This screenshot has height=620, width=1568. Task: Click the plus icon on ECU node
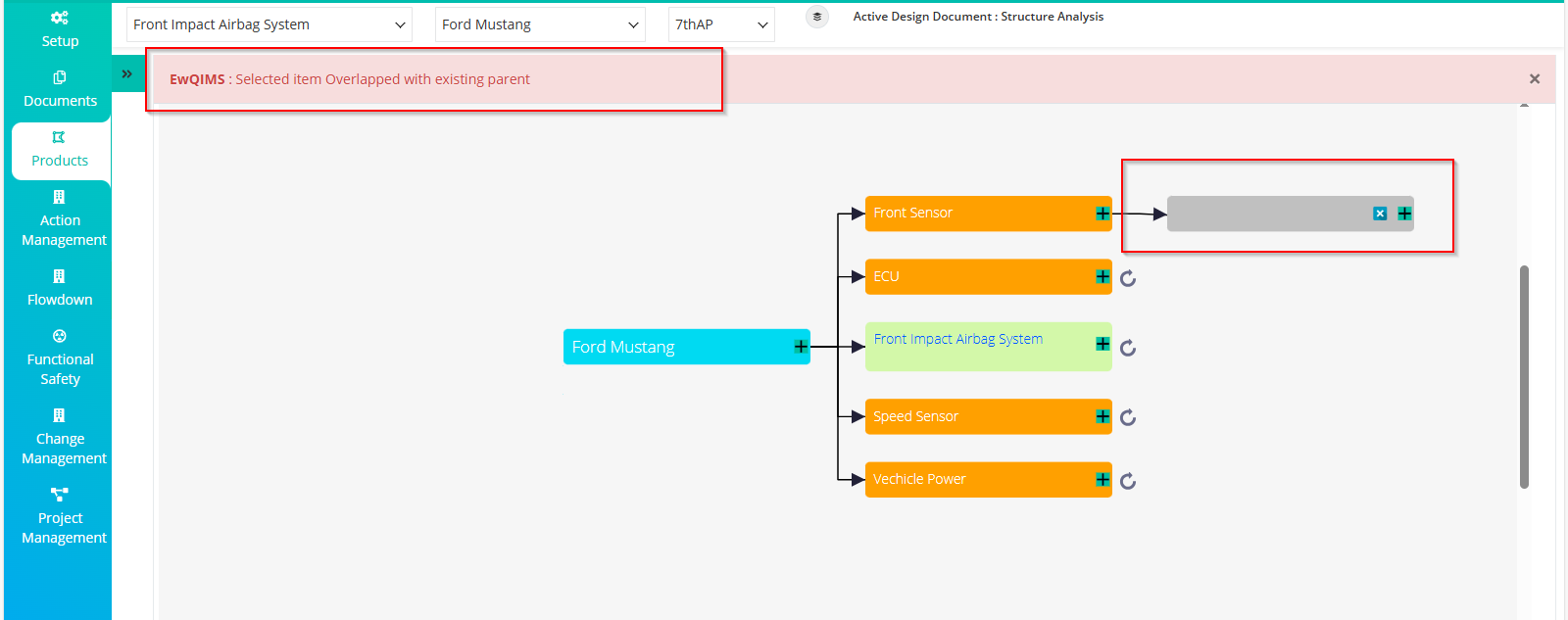point(1102,277)
